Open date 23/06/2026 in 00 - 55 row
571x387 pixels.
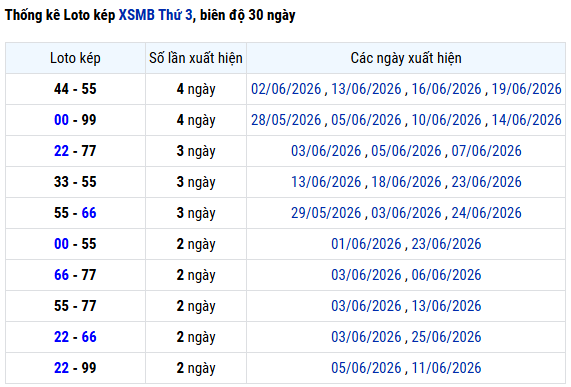[x=446, y=244]
